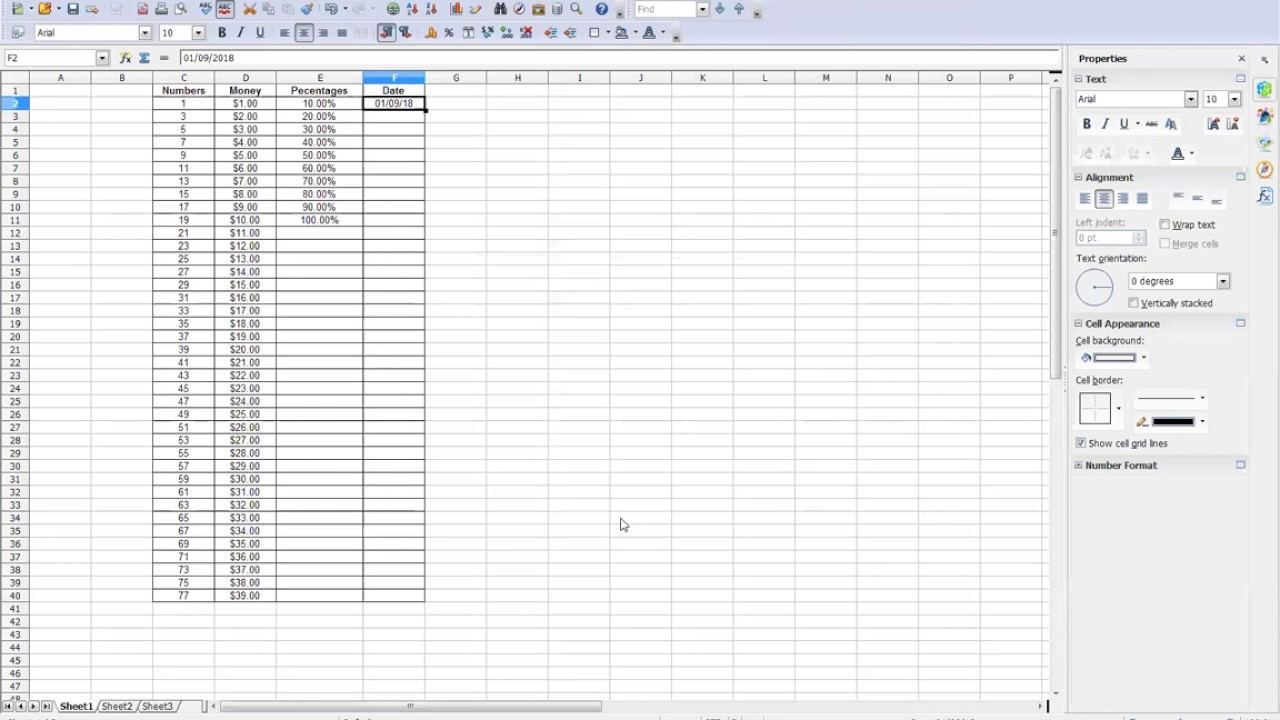Cut selection with the scissors icon
1280x720 pixels.
pyautogui.click(x=250, y=9)
